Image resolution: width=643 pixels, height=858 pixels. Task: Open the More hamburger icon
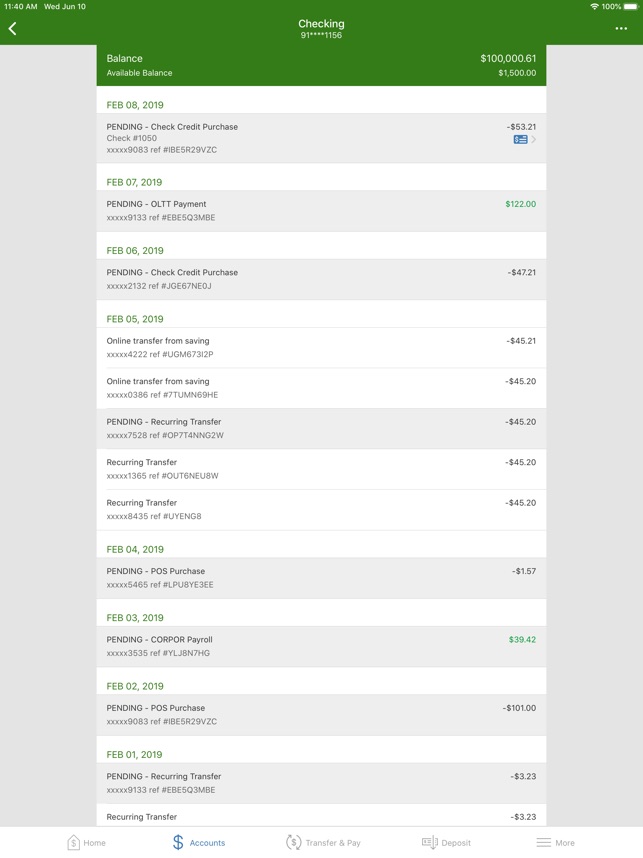543,843
